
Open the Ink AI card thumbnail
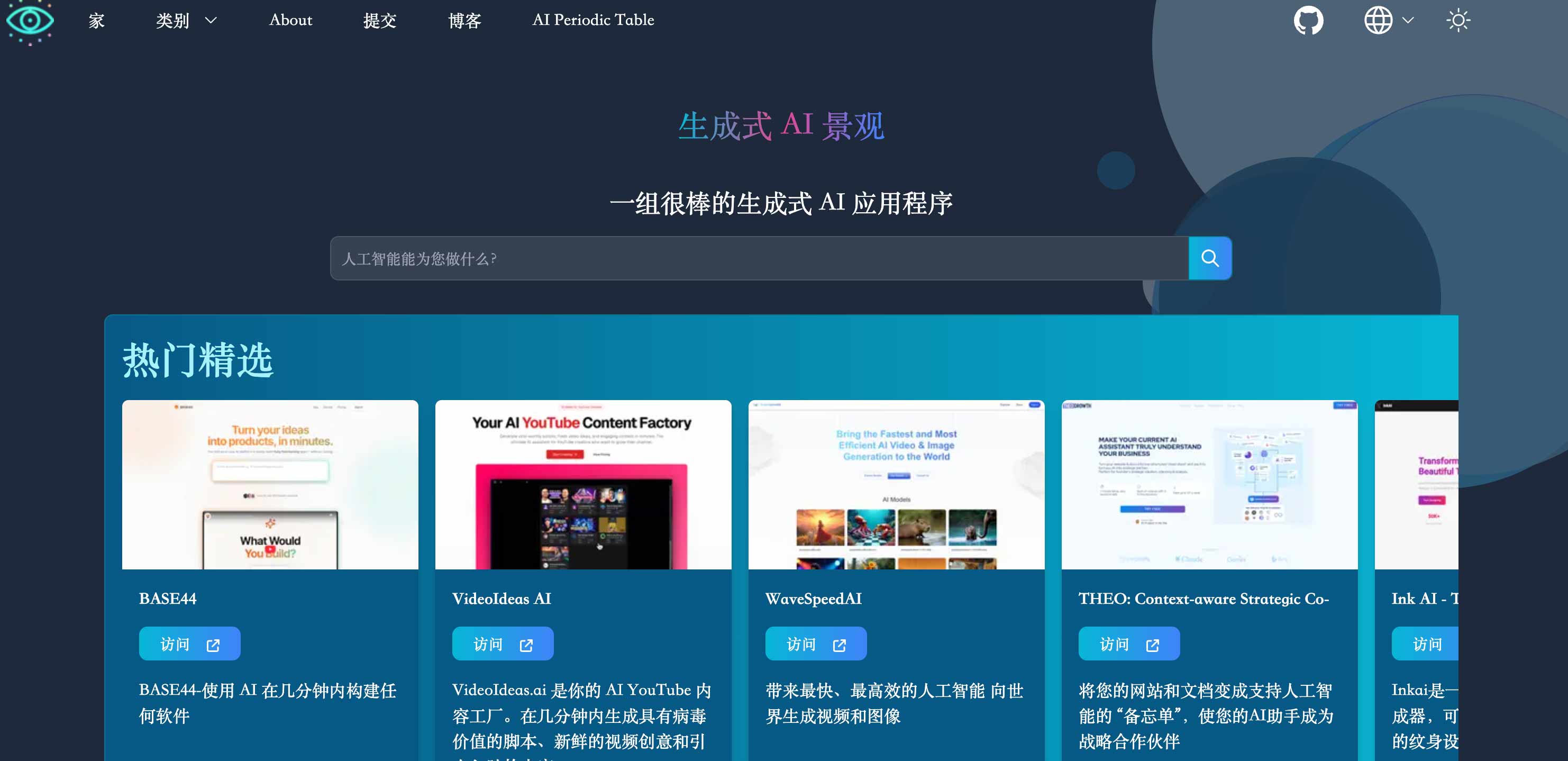click(x=1416, y=485)
